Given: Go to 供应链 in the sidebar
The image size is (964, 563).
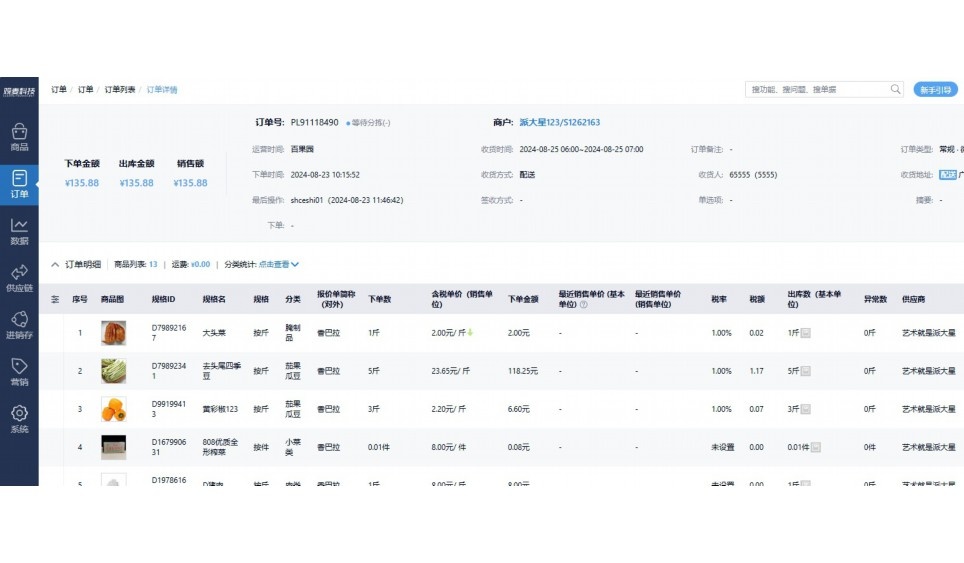Looking at the screenshot, I should pyautogui.click(x=19, y=278).
